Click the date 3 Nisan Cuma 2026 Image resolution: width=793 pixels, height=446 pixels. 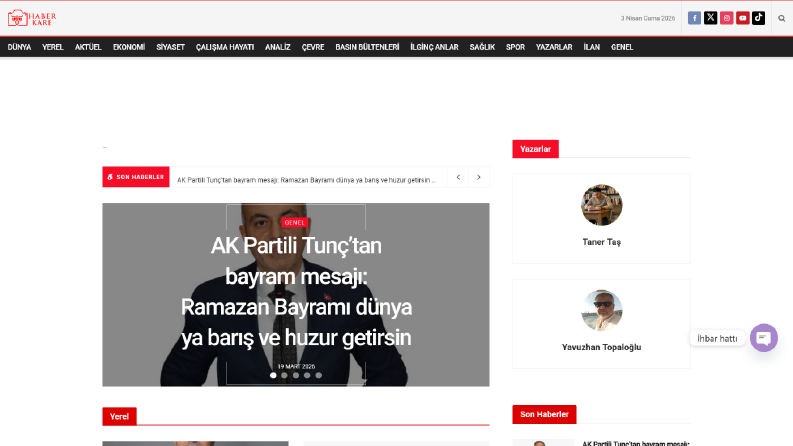[648, 18]
